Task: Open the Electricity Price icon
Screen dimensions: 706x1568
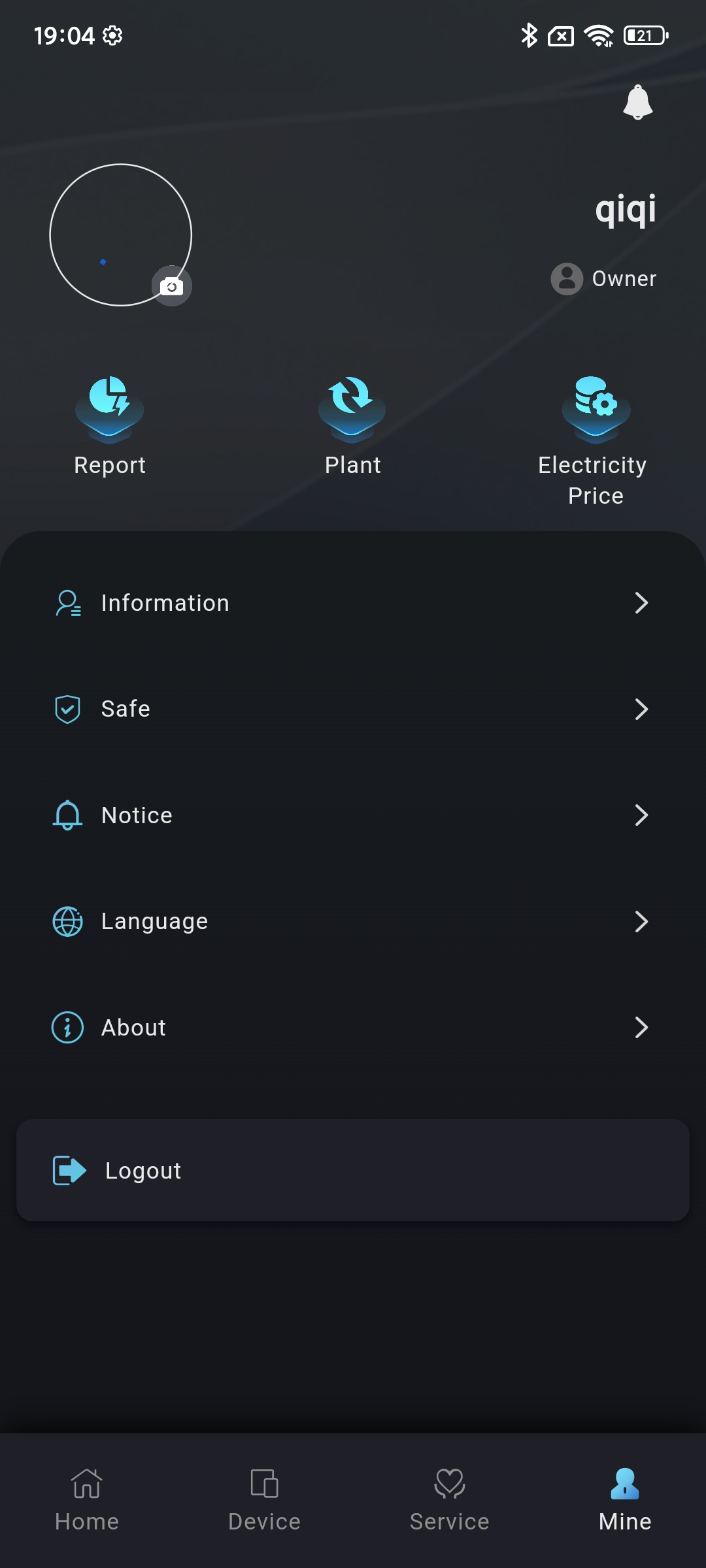Action: click(x=596, y=406)
